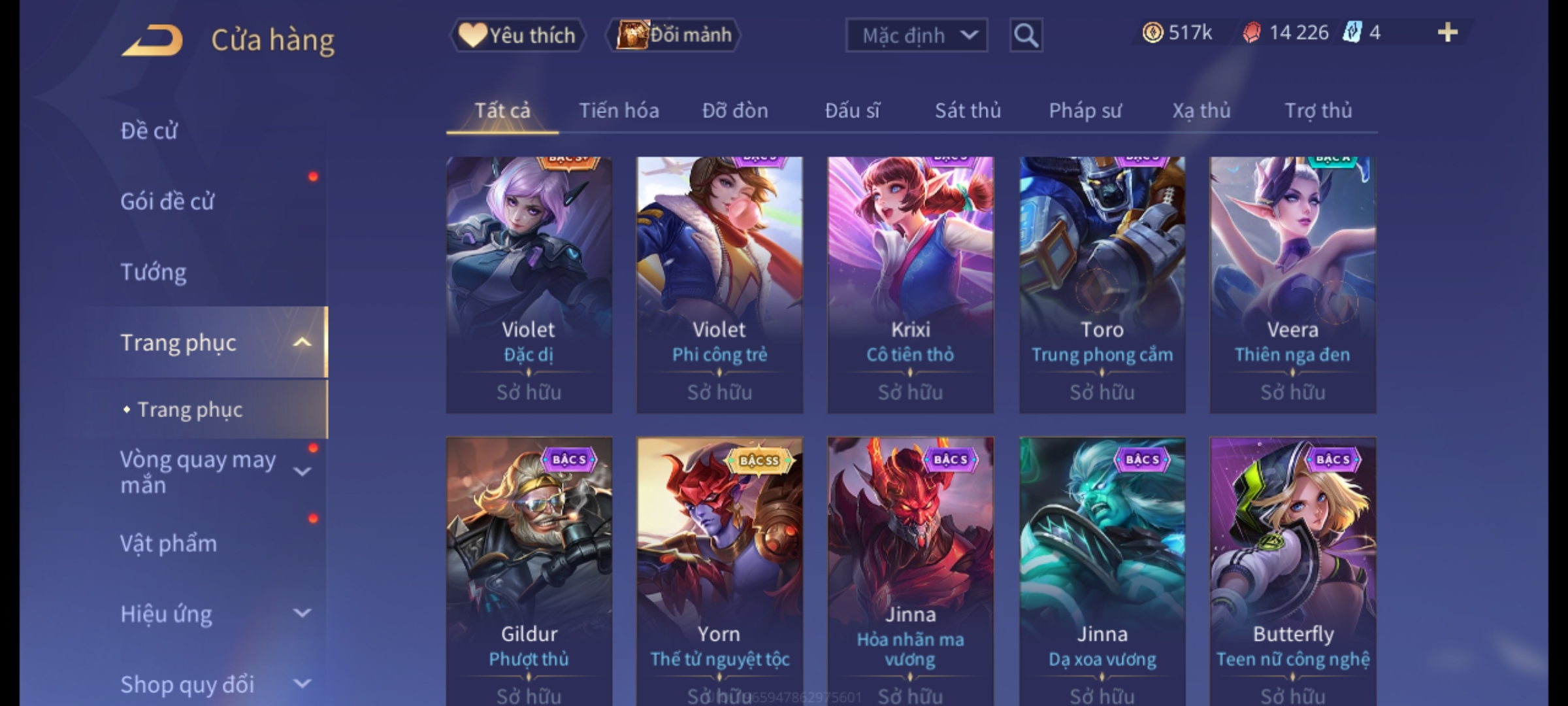Screen dimensions: 1568x706
Task: Expand Vòng quay may mắn section
Action: [302, 472]
